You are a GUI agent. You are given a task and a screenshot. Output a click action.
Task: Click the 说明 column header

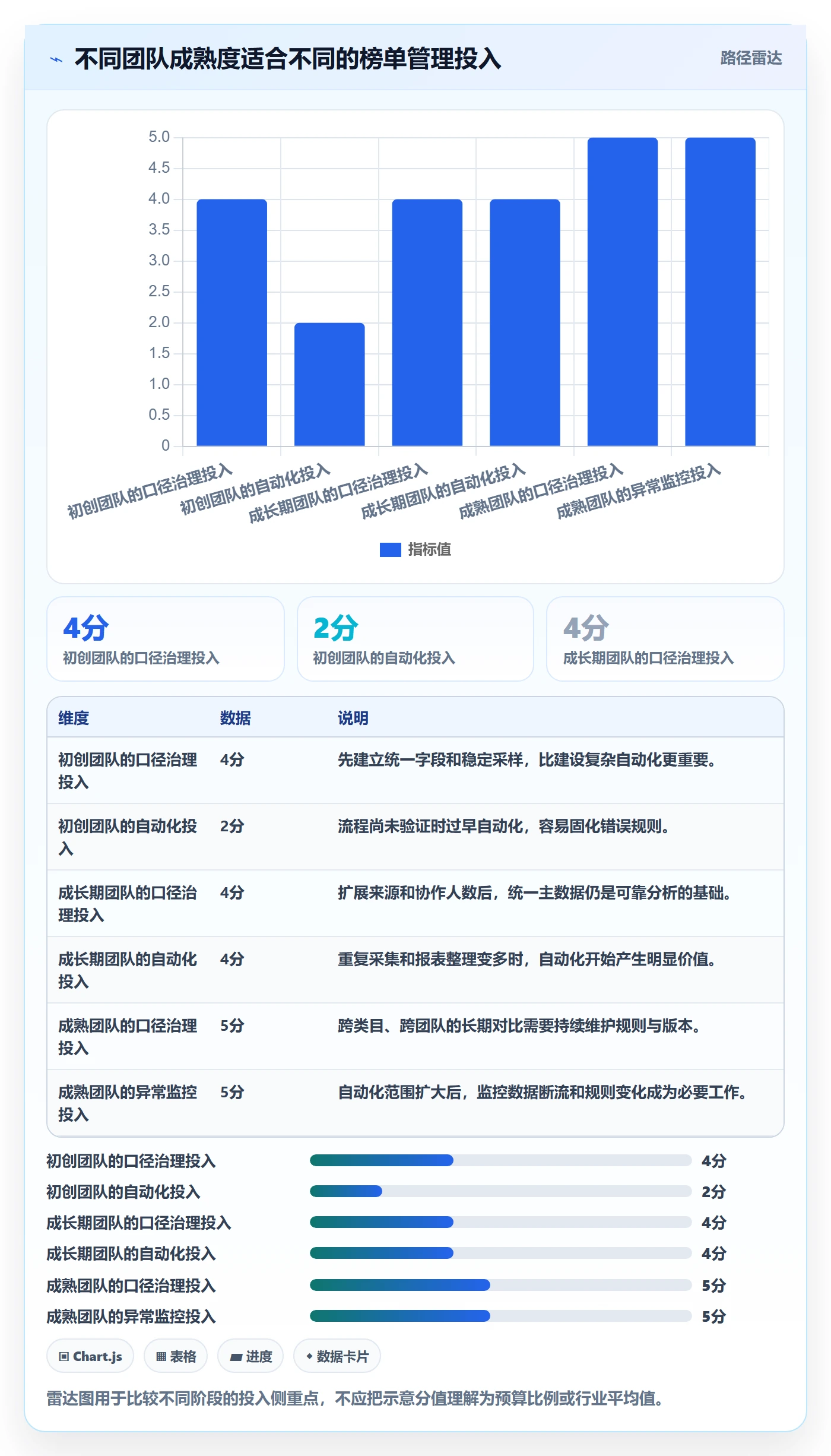[x=353, y=718]
